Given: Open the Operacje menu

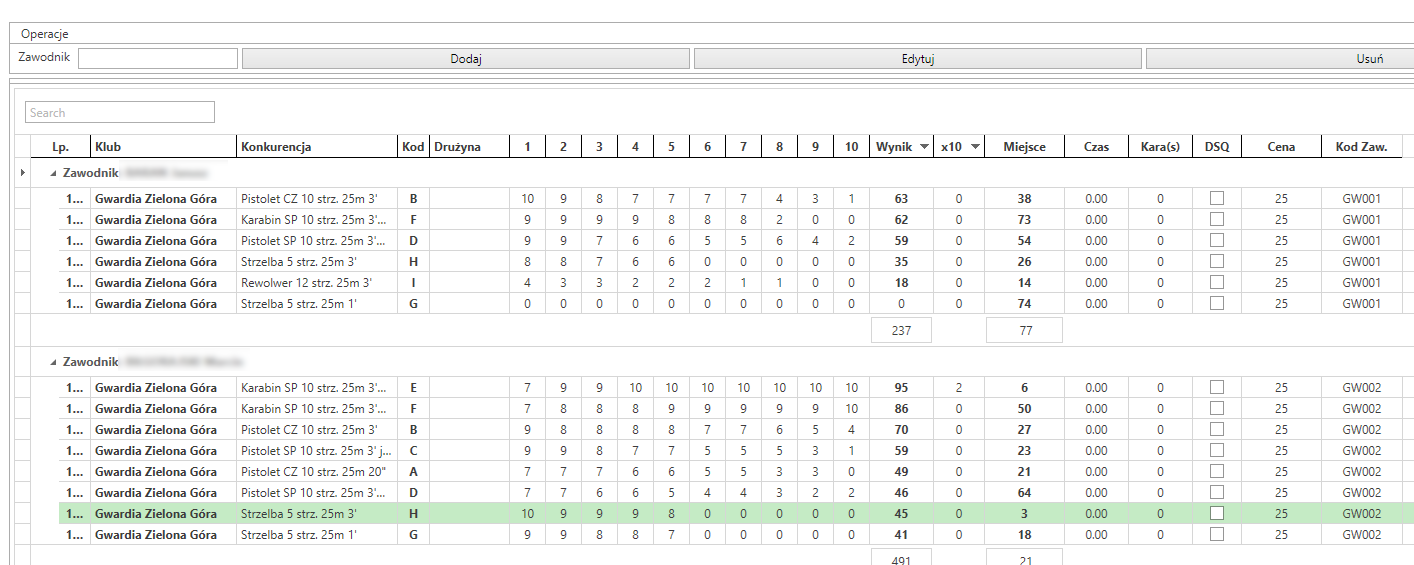Looking at the screenshot, I should coord(45,34).
